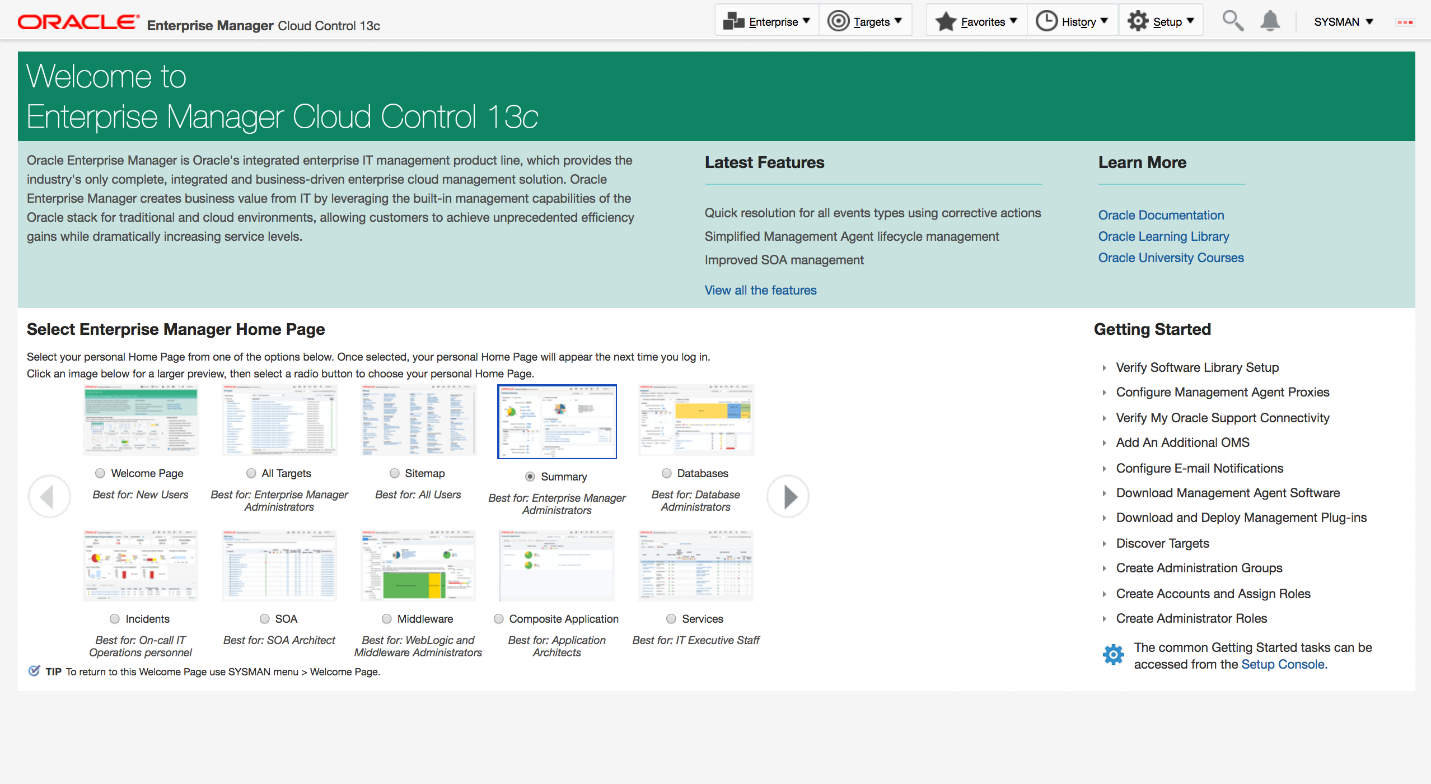Screen dimensions: 1431x784
Task: Click the right carousel arrow
Action: [x=788, y=496]
